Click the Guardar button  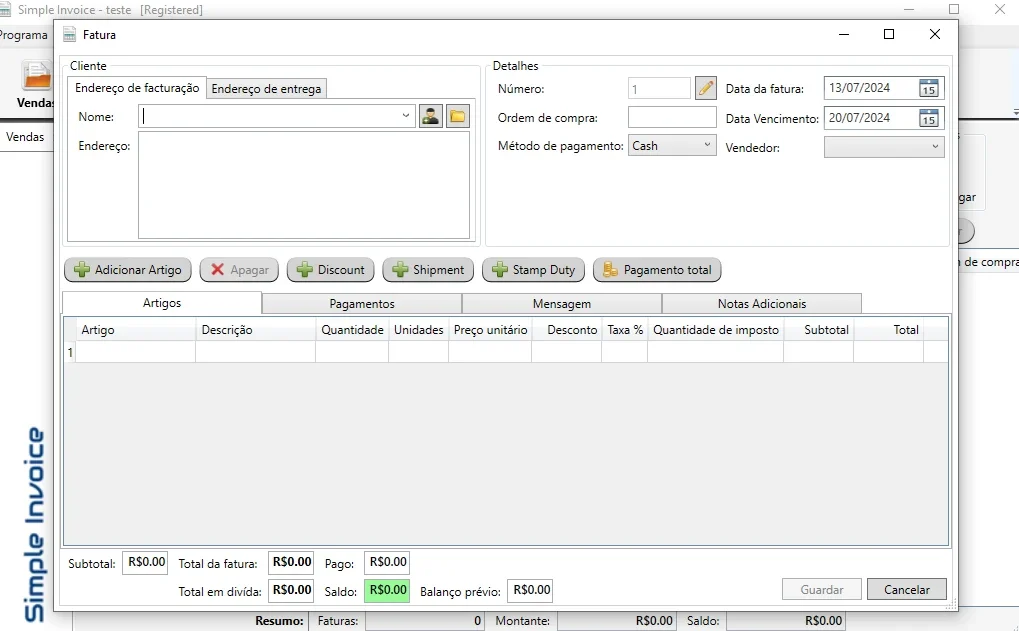coord(821,589)
